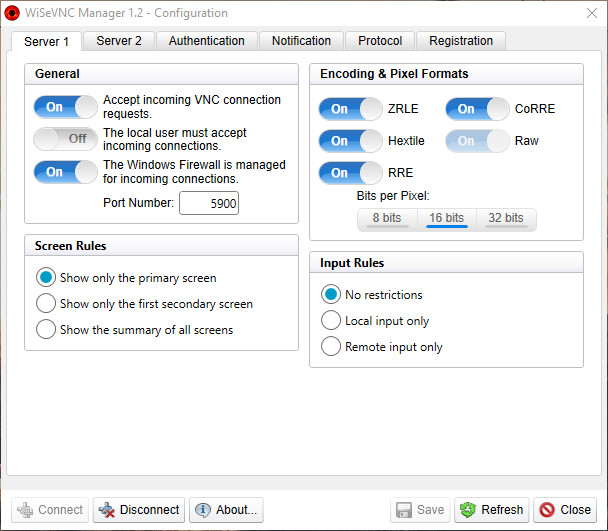
Task: Click the Save button label
Action: pyautogui.click(x=430, y=510)
